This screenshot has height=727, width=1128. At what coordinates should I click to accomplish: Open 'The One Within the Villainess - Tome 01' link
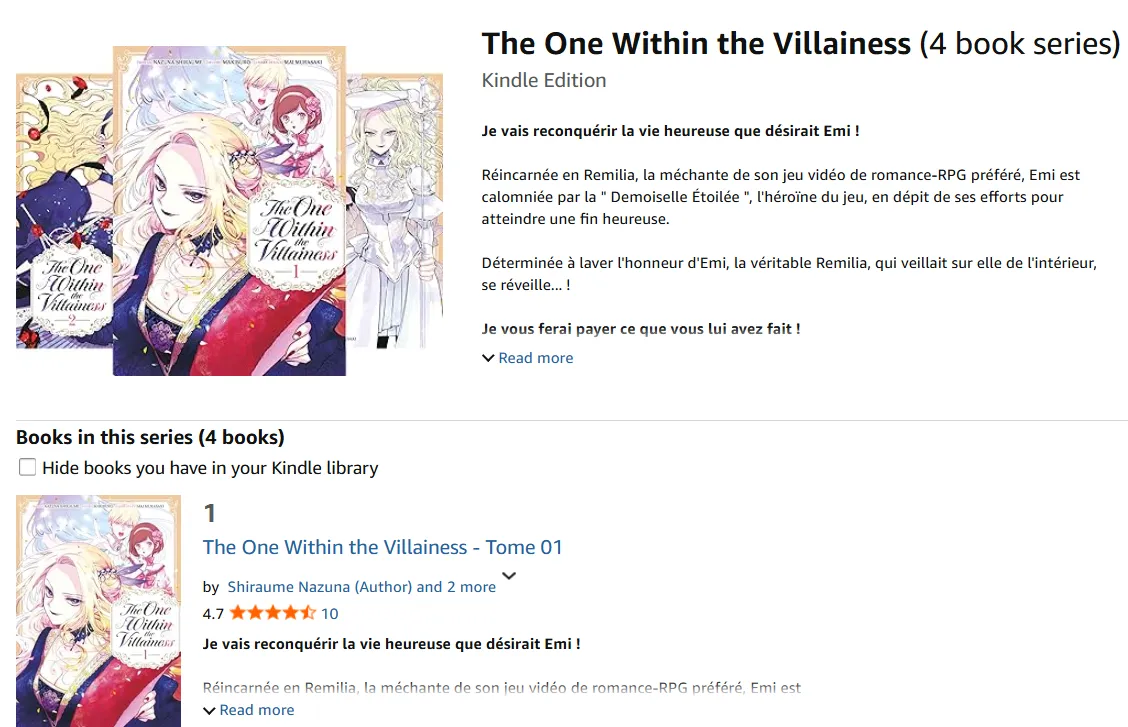(x=382, y=547)
